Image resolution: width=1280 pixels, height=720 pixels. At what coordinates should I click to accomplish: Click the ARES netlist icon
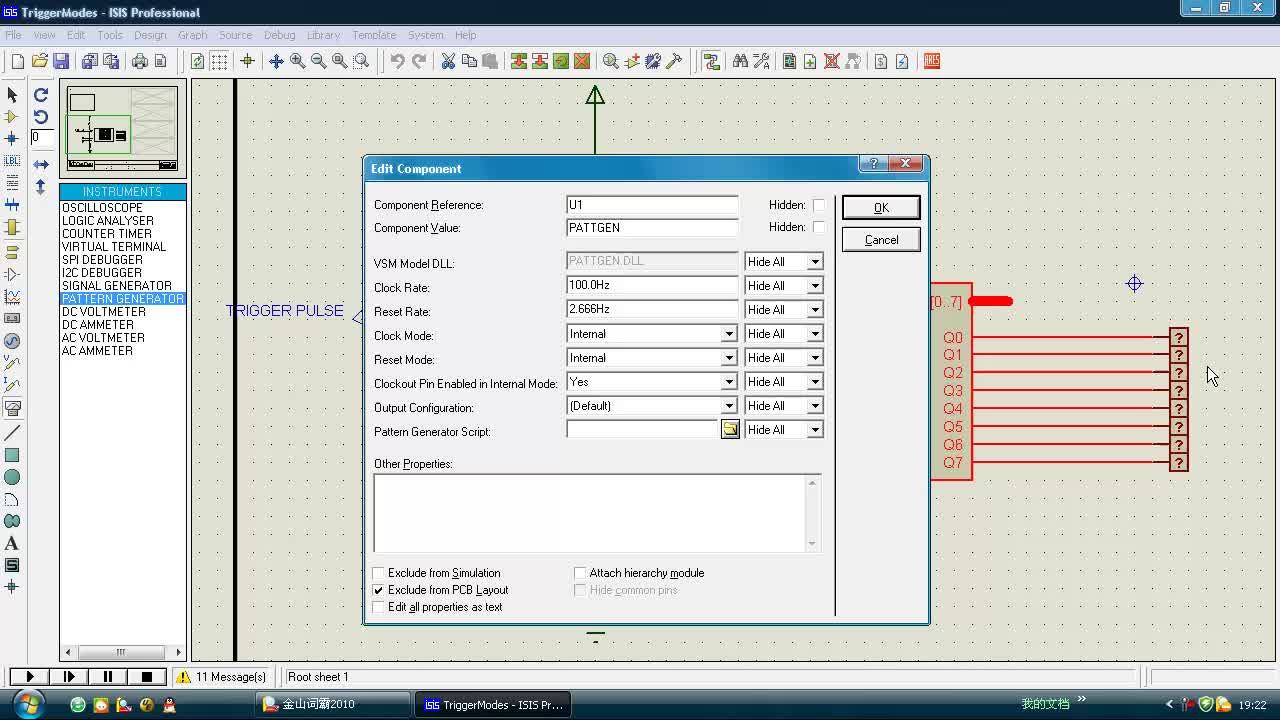932,61
